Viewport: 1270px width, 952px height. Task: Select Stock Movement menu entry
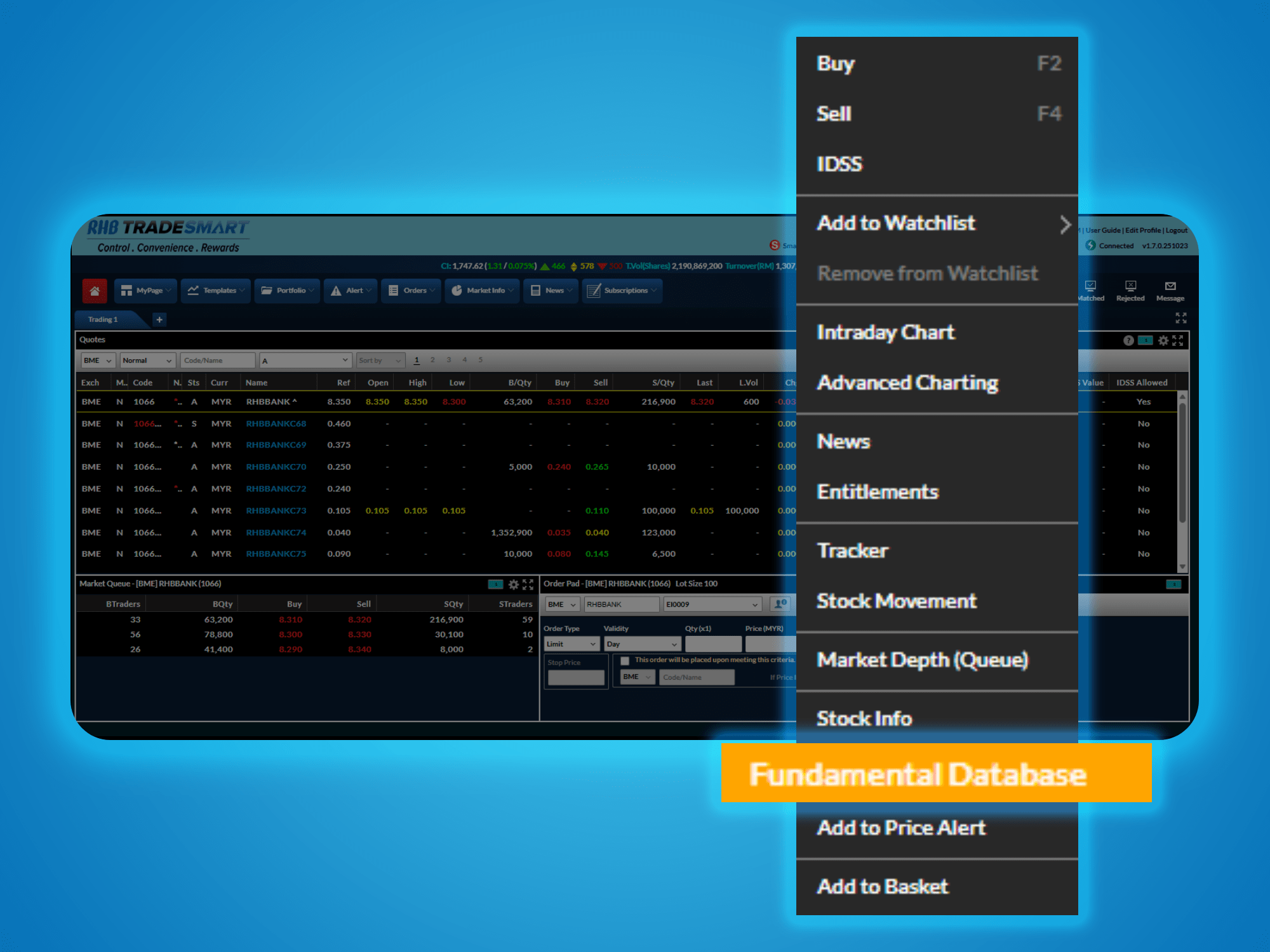pyautogui.click(x=937, y=601)
